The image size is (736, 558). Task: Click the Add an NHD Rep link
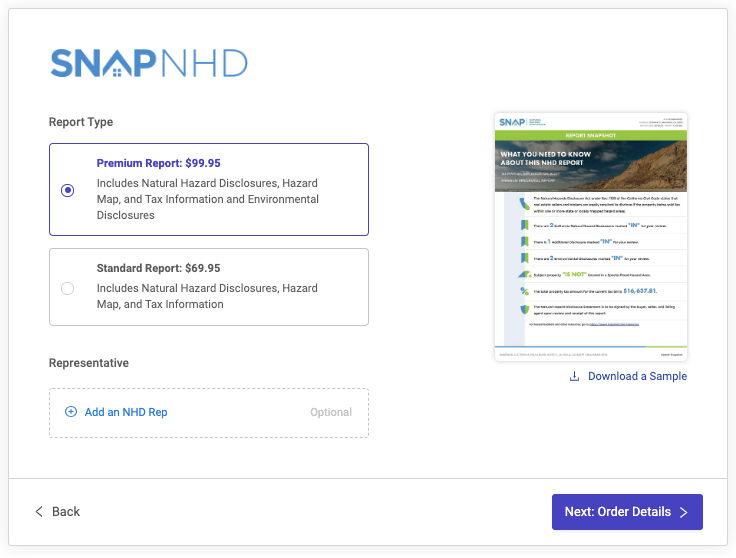pos(126,412)
